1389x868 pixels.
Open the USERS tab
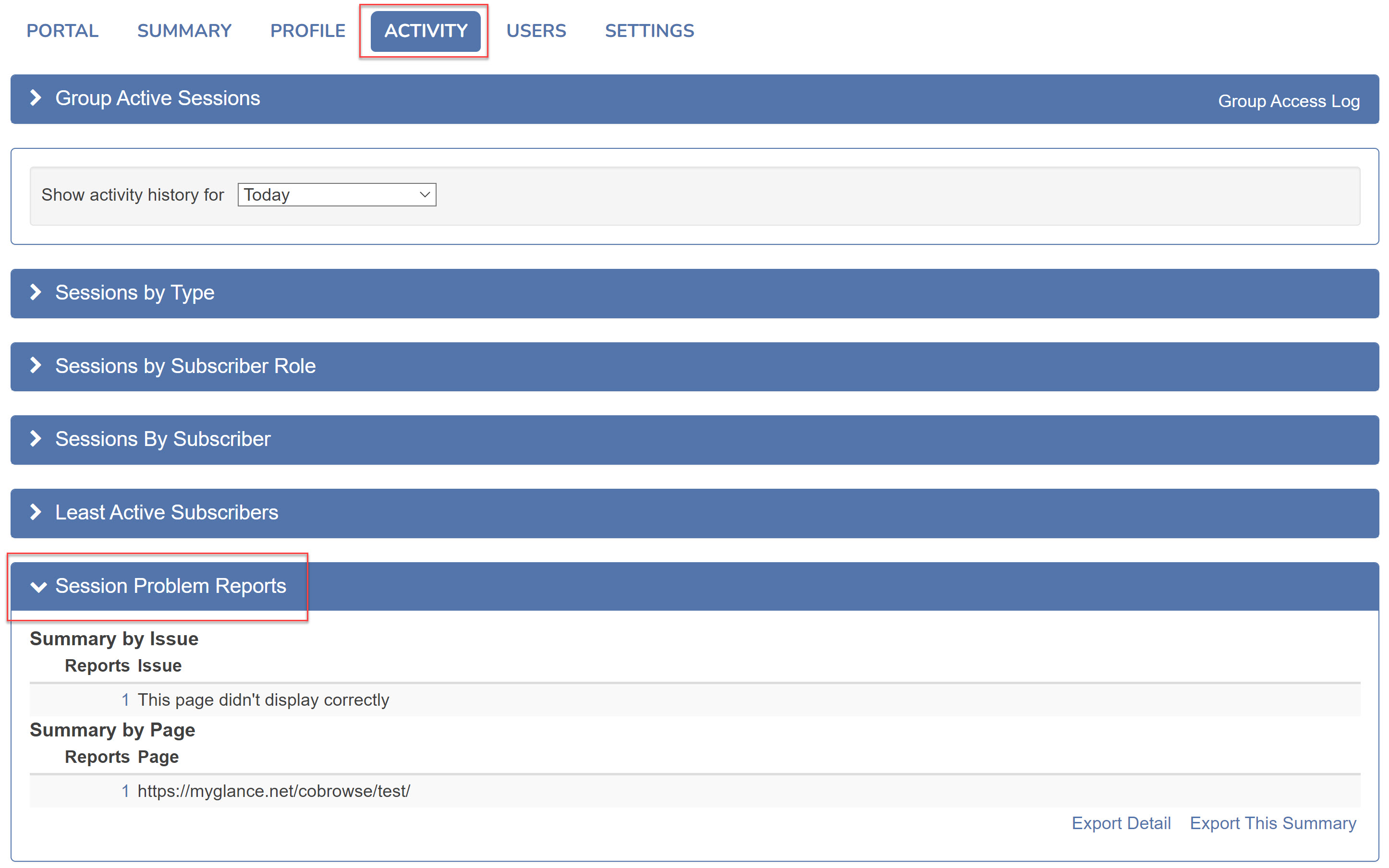(536, 30)
